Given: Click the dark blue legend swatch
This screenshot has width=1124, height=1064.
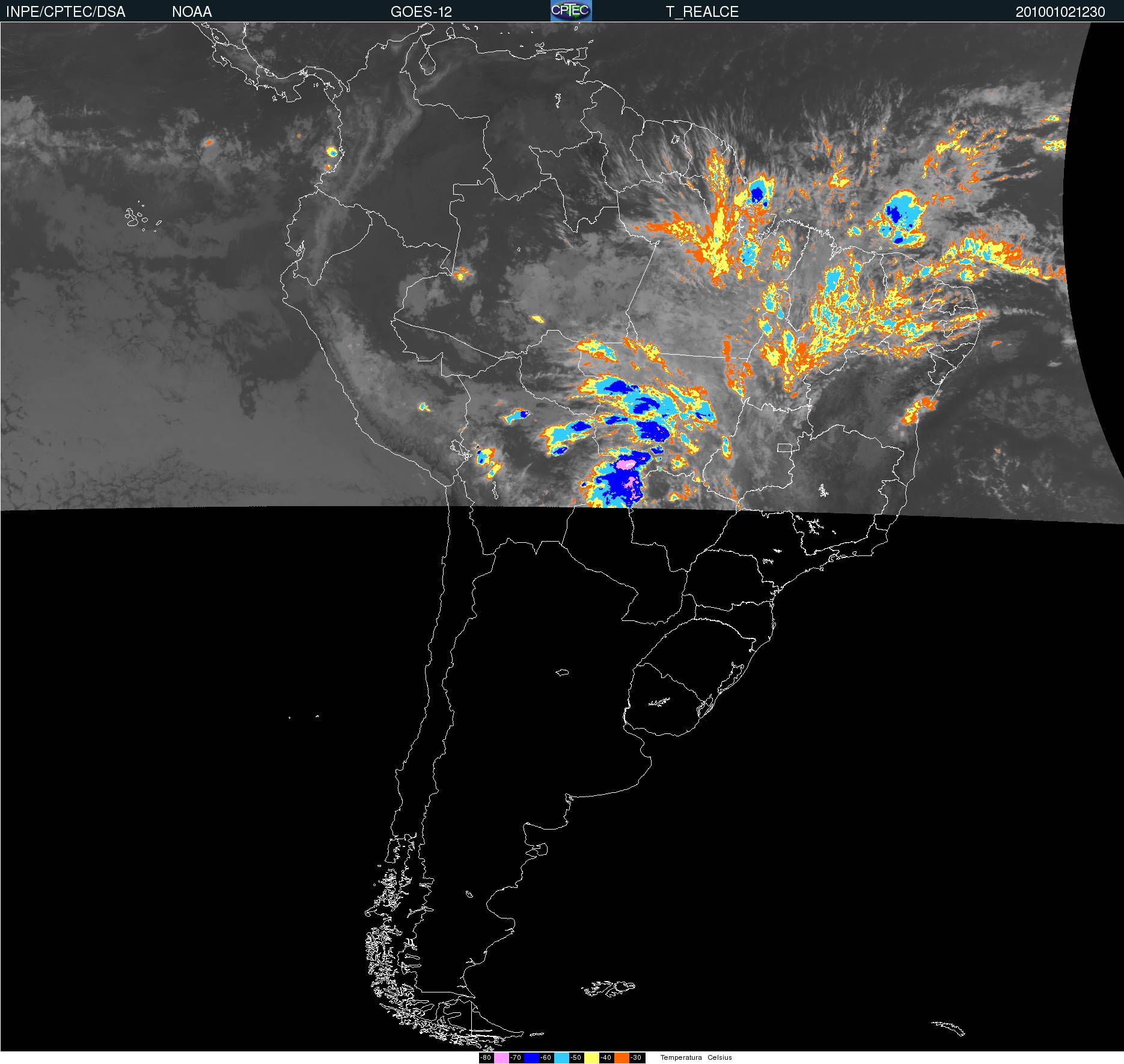Looking at the screenshot, I should pyautogui.click(x=531, y=1058).
